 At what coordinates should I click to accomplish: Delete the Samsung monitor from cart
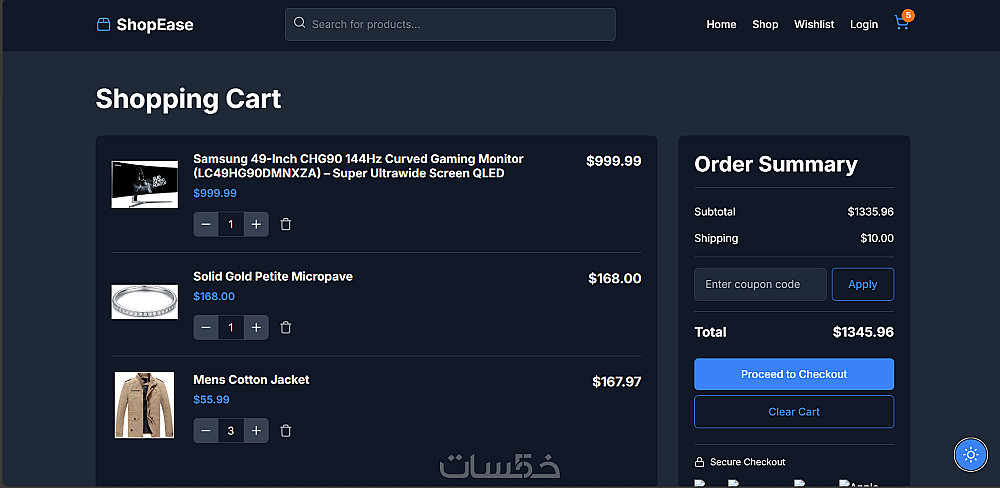[x=286, y=225]
